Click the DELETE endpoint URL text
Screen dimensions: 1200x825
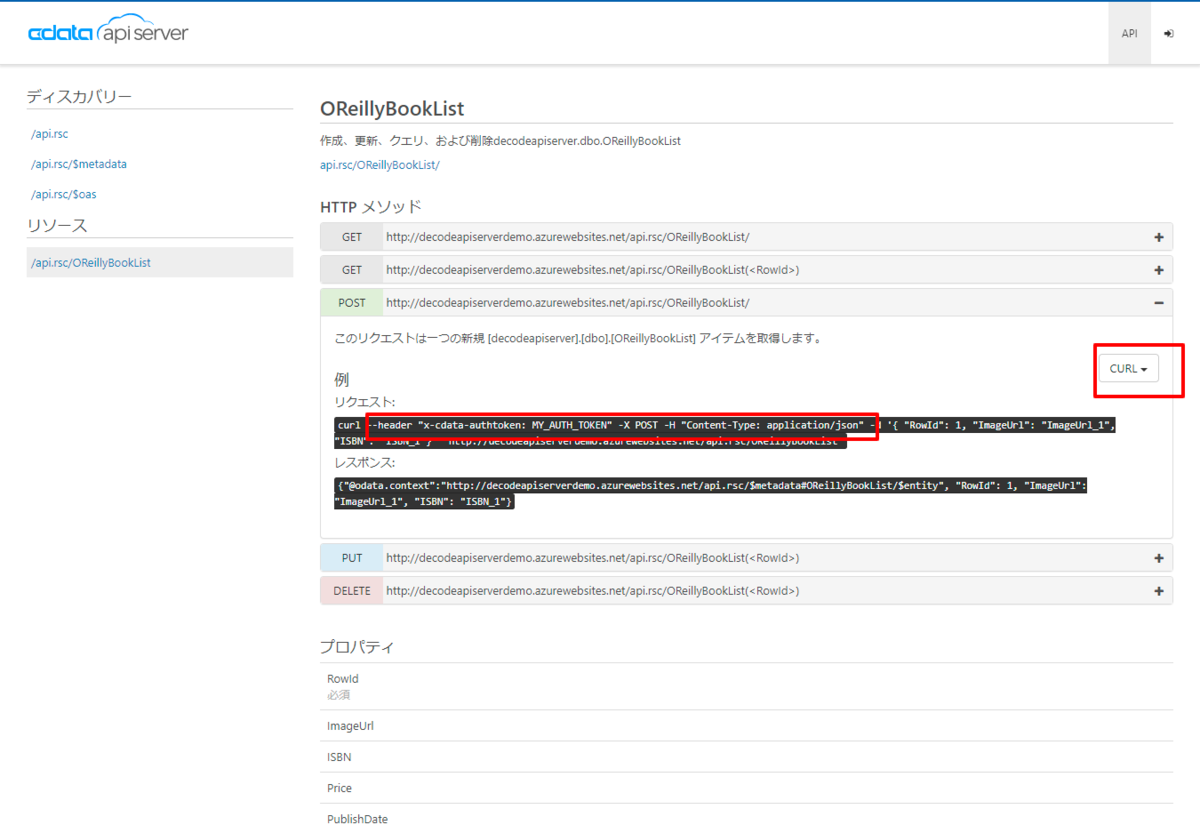coord(593,591)
